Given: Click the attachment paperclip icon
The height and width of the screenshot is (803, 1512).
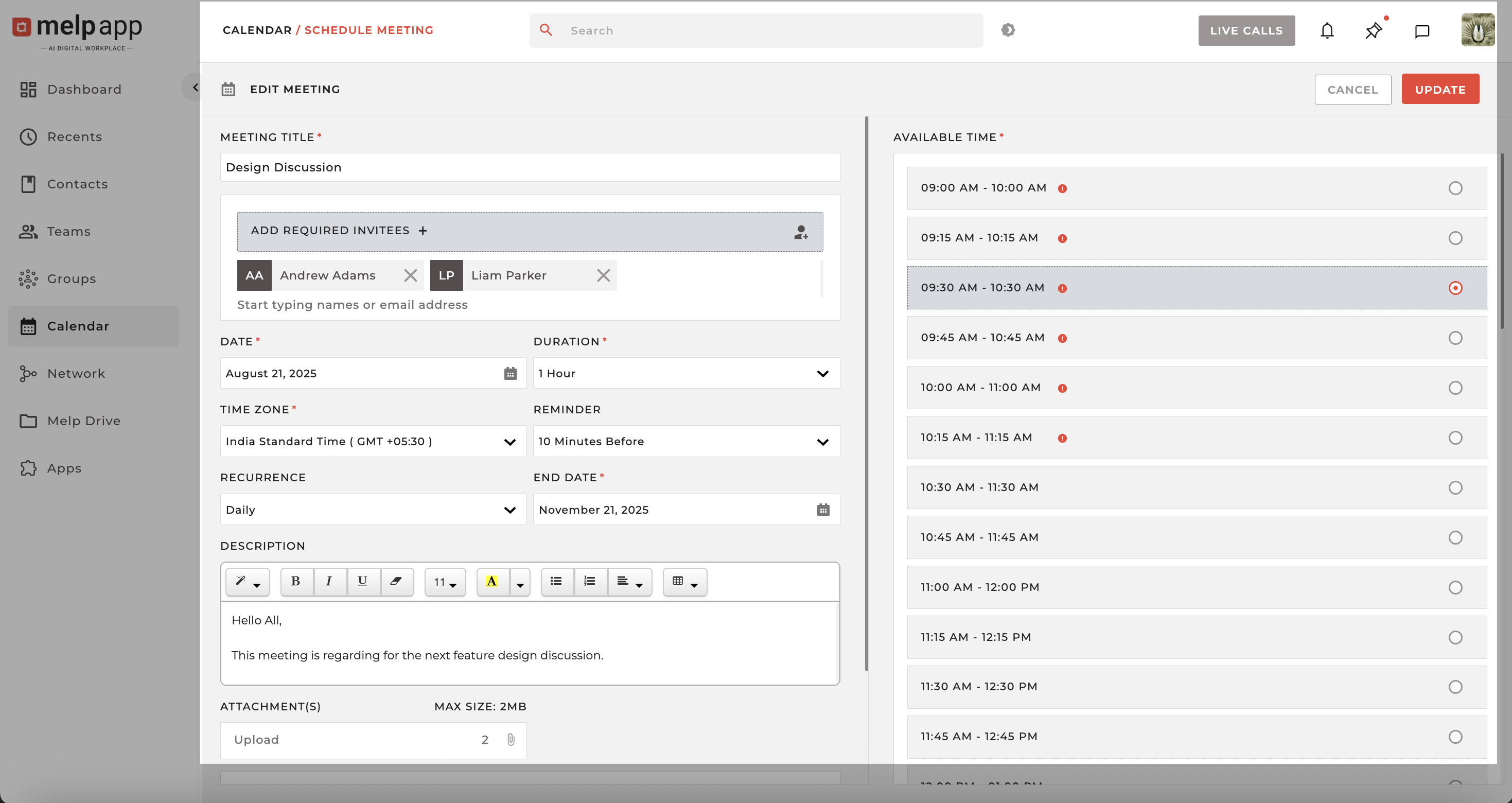Looking at the screenshot, I should tap(511, 740).
